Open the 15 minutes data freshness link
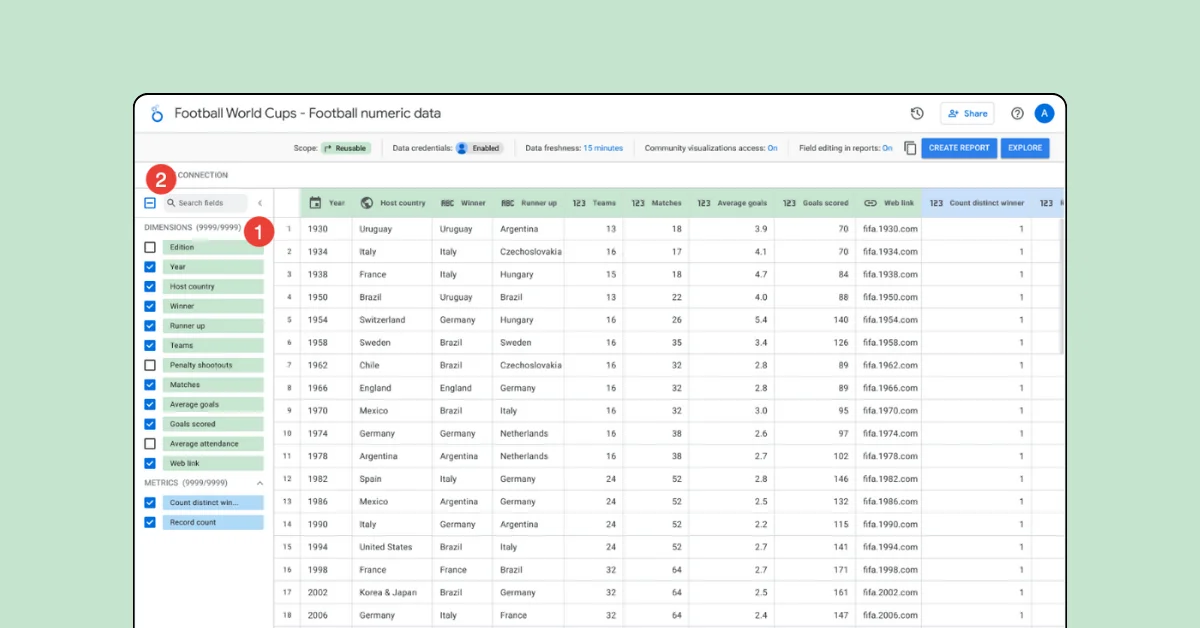Image resolution: width=1200 pixels, height=628 pixels. click(603, 148)
